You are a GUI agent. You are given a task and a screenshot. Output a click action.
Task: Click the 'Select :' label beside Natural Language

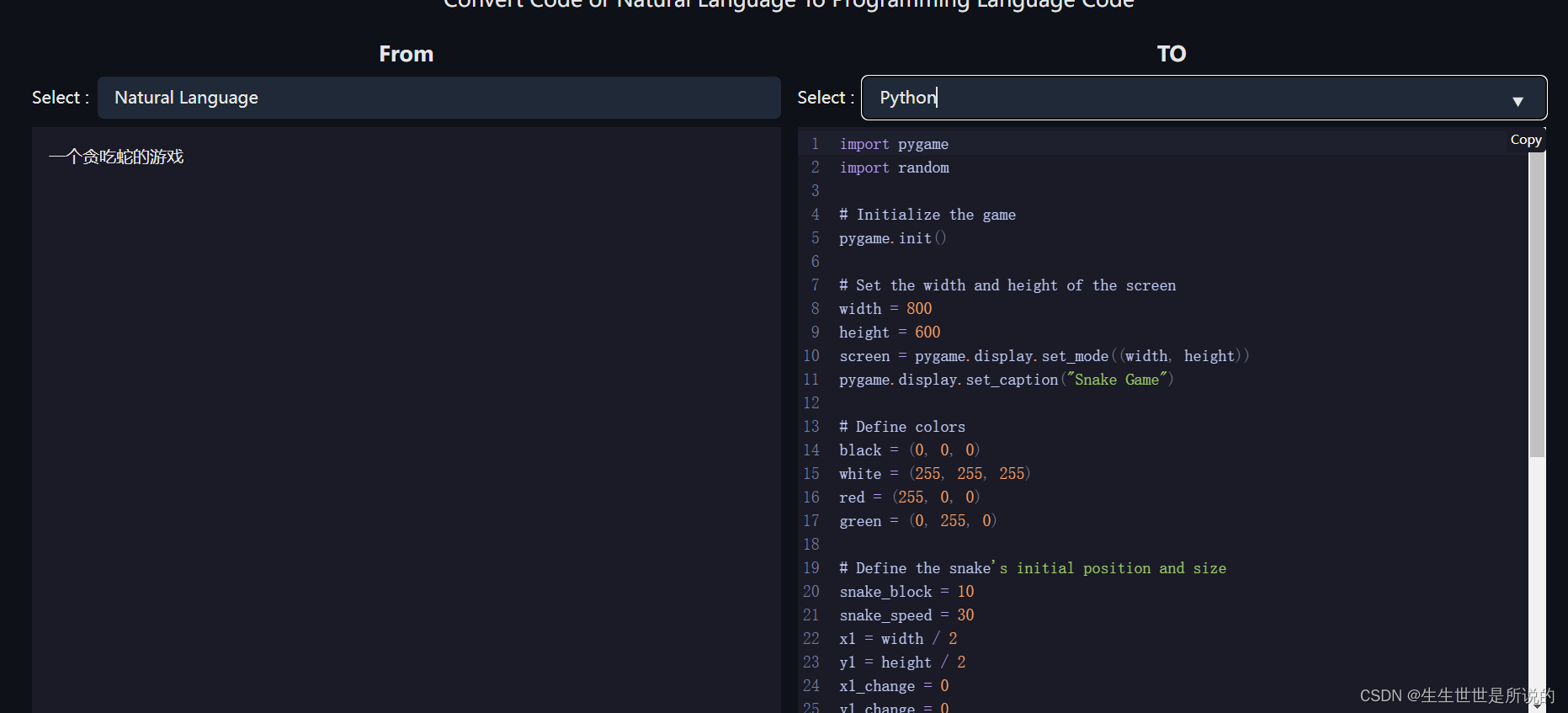pos(61,98)
